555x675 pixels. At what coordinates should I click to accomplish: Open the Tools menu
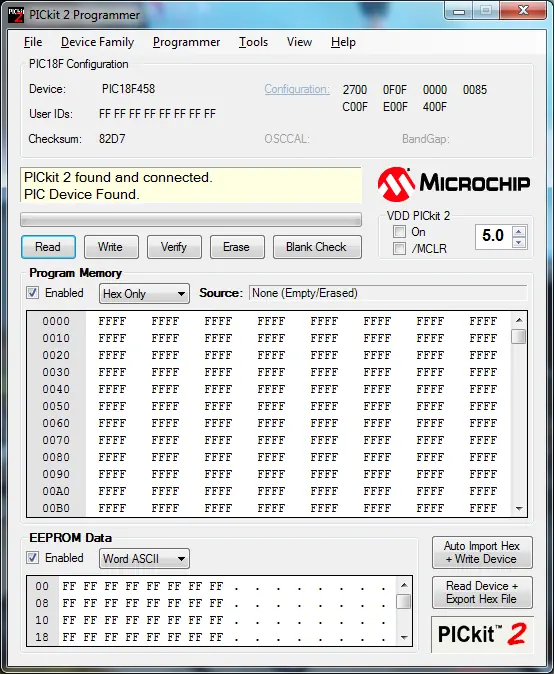click(253, 42)
